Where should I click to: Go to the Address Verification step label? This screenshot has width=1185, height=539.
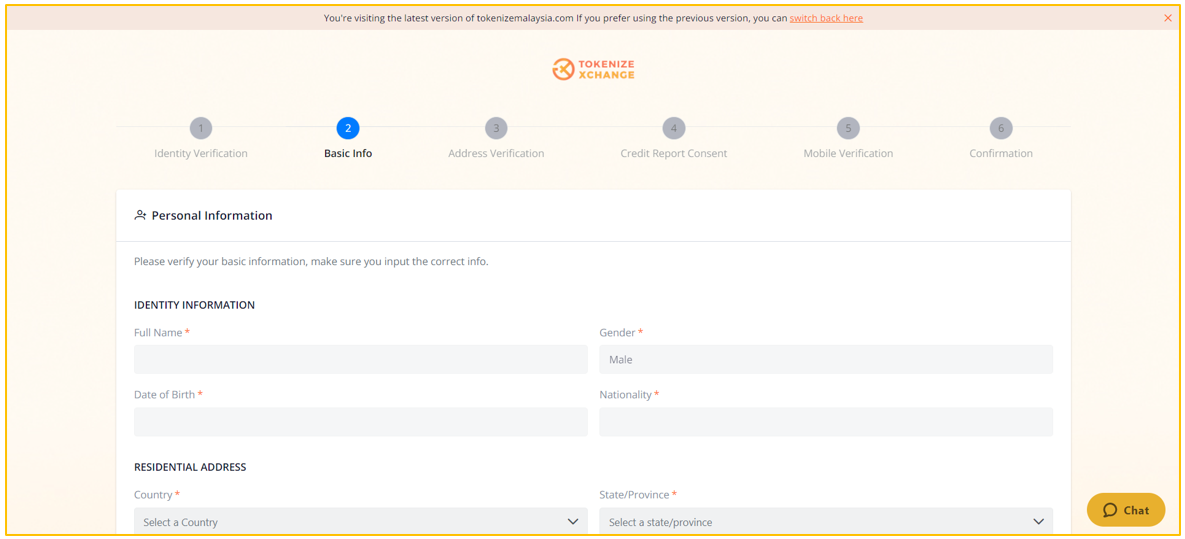point(496,153)
